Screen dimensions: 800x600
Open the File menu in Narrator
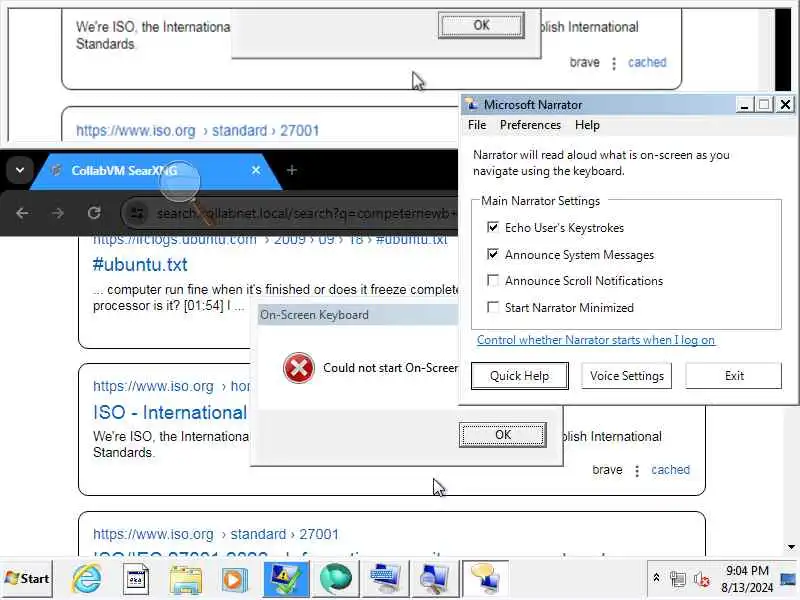(x=477, y=125)
